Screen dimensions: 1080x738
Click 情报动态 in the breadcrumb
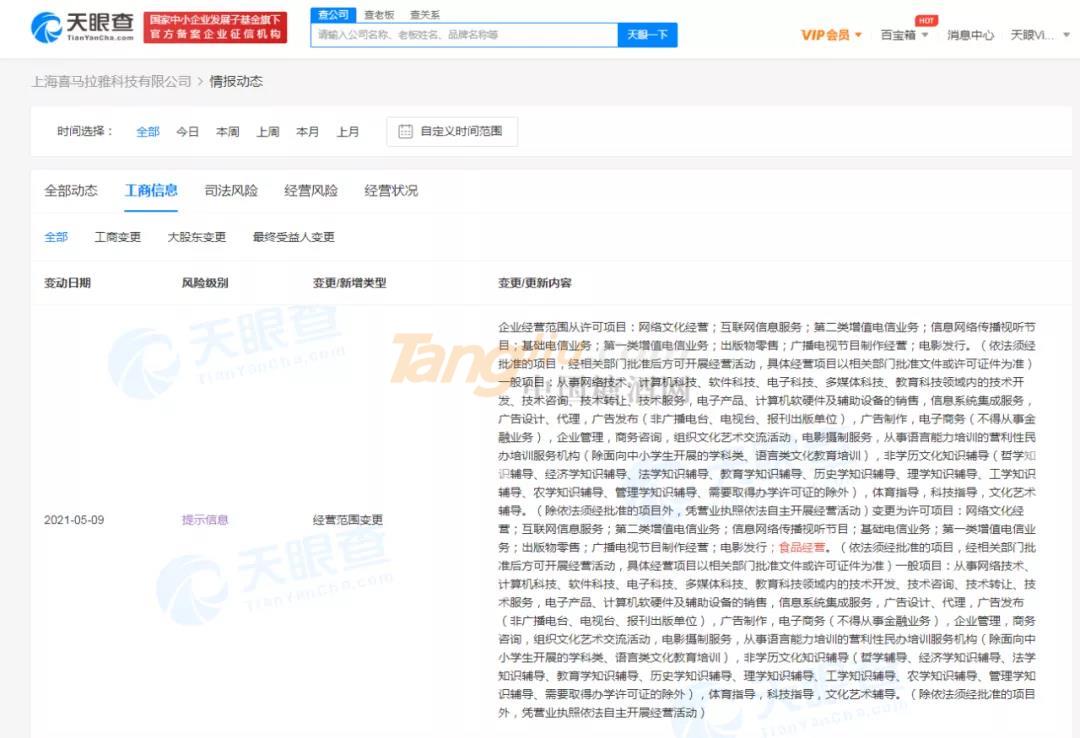tap(236, 81)
